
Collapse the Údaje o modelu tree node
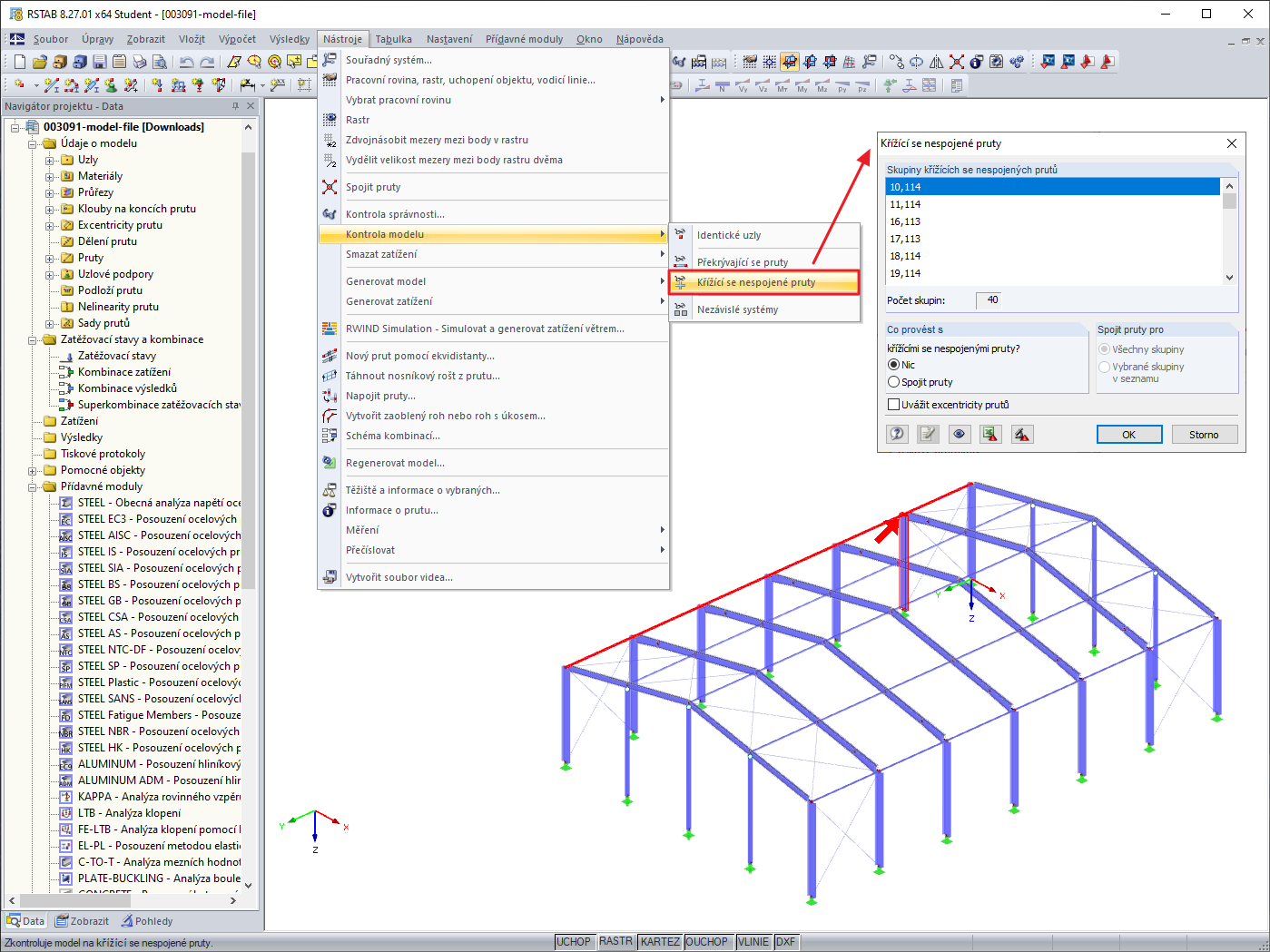(33, 143)
